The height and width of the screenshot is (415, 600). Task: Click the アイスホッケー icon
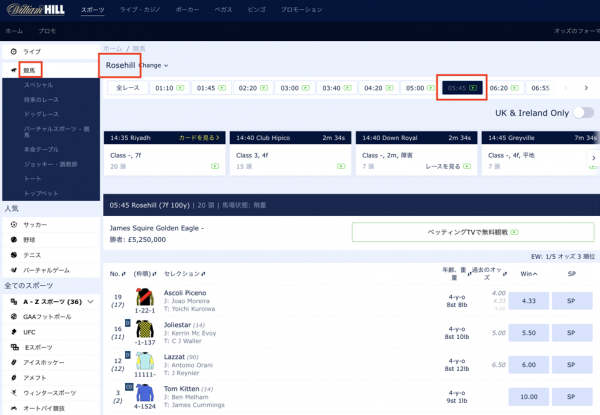pyautogui.click(x=14, y=362)
